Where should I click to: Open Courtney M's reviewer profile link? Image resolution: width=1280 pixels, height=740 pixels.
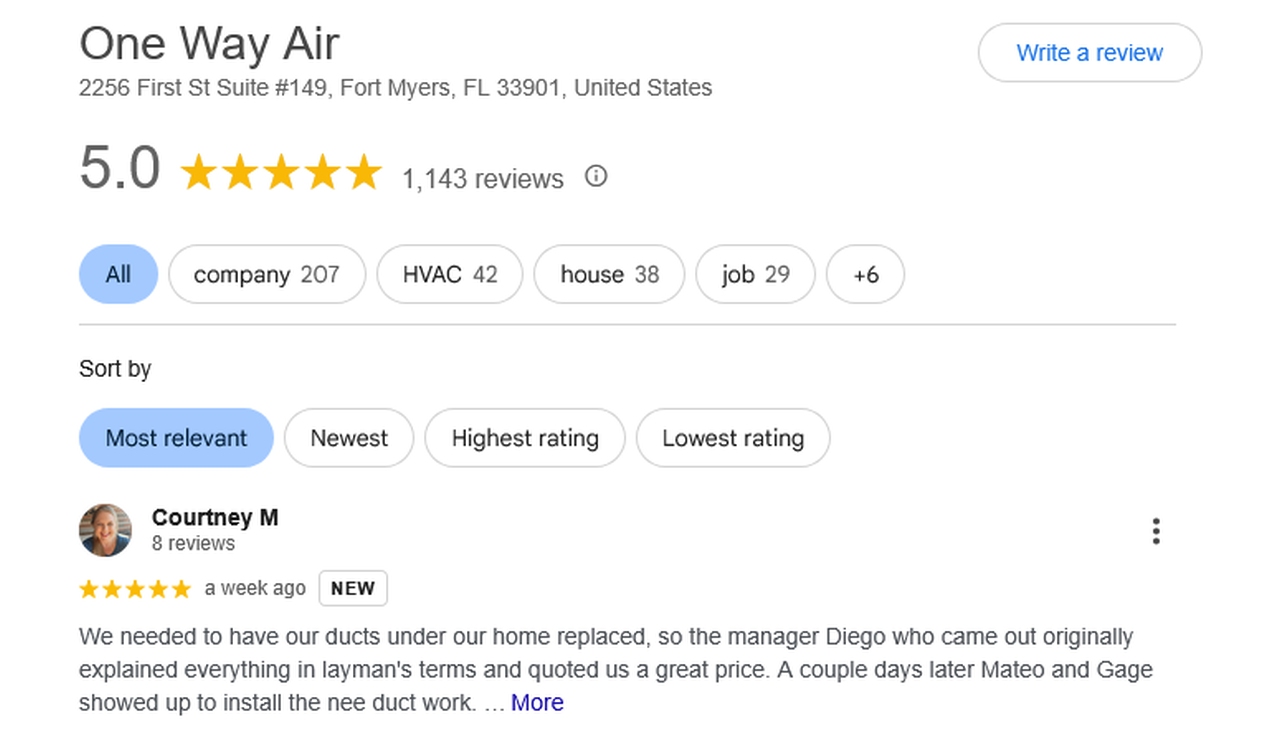pos(215,518)
